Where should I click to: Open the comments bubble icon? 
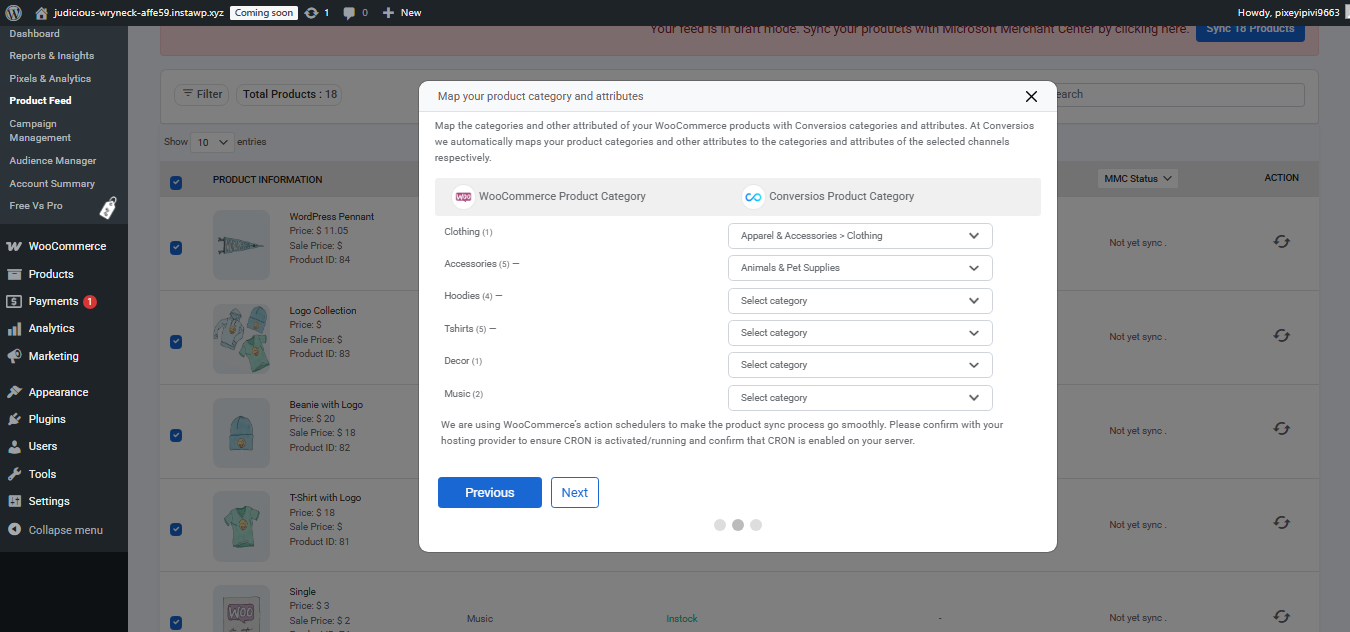[x=355, y=13]
